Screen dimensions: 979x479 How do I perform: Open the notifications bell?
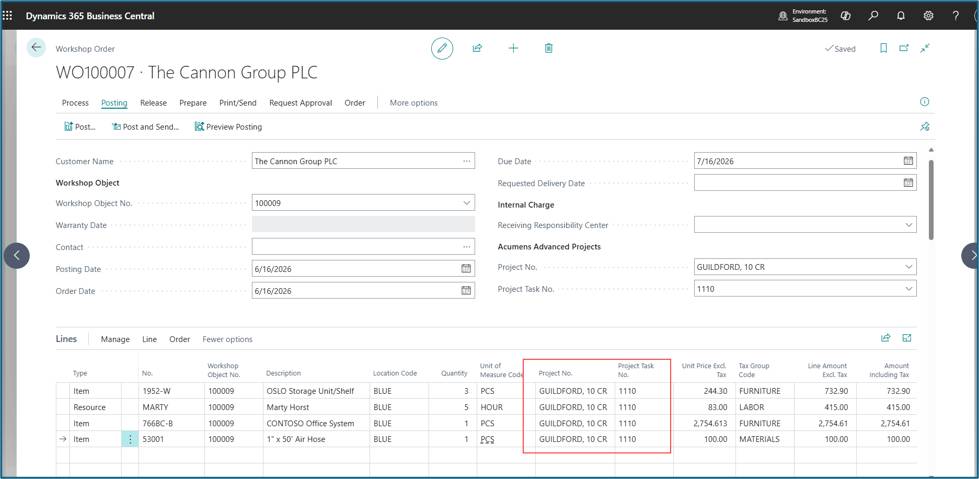click(x=900, y=16)
